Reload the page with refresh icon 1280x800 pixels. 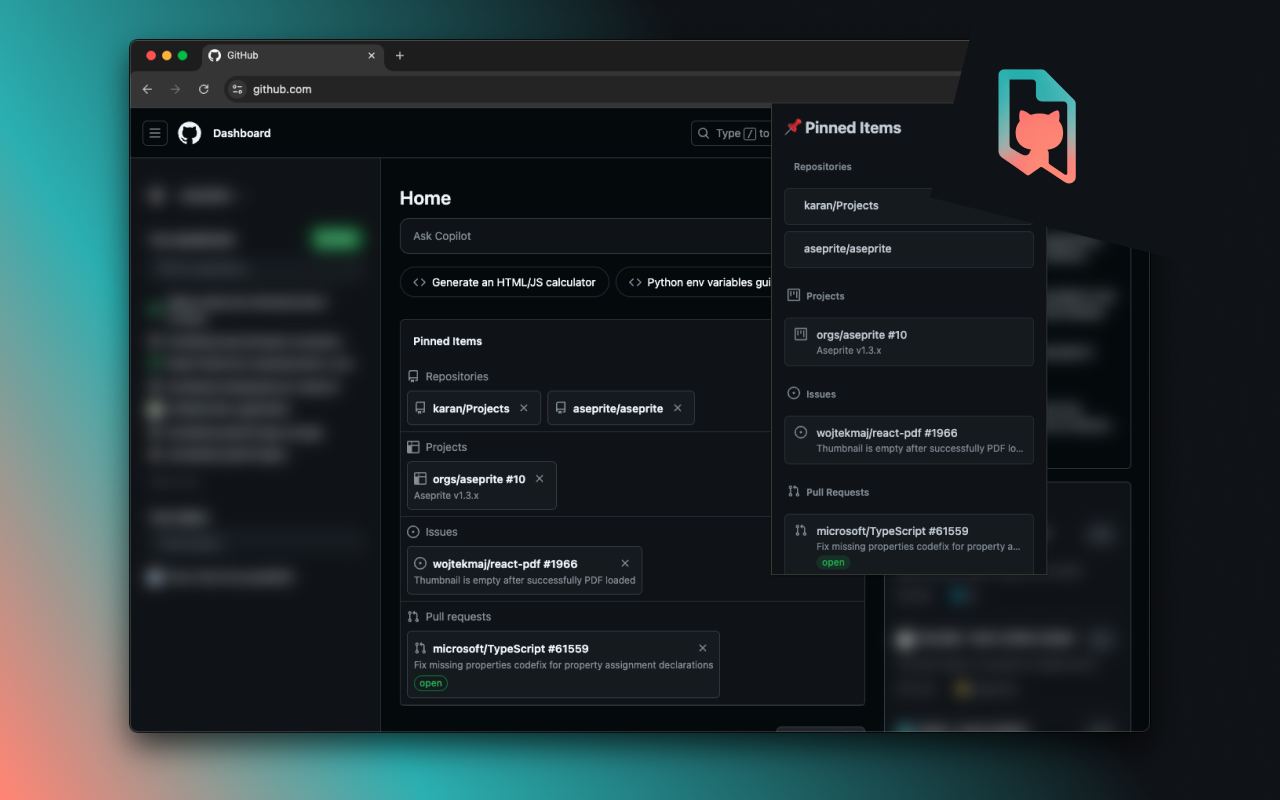pos(204,89)
